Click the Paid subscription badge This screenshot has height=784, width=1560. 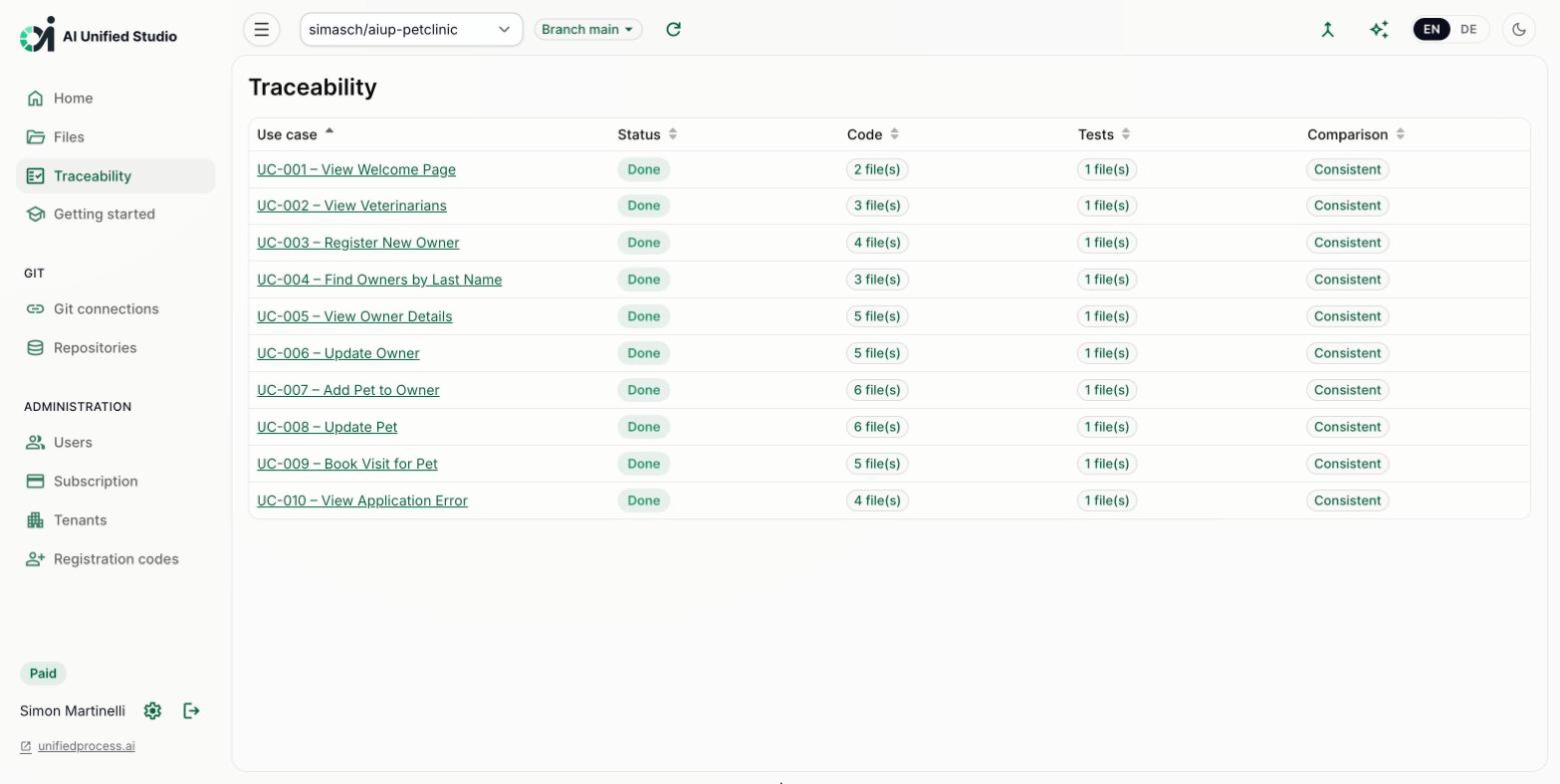tap(43, 673)
